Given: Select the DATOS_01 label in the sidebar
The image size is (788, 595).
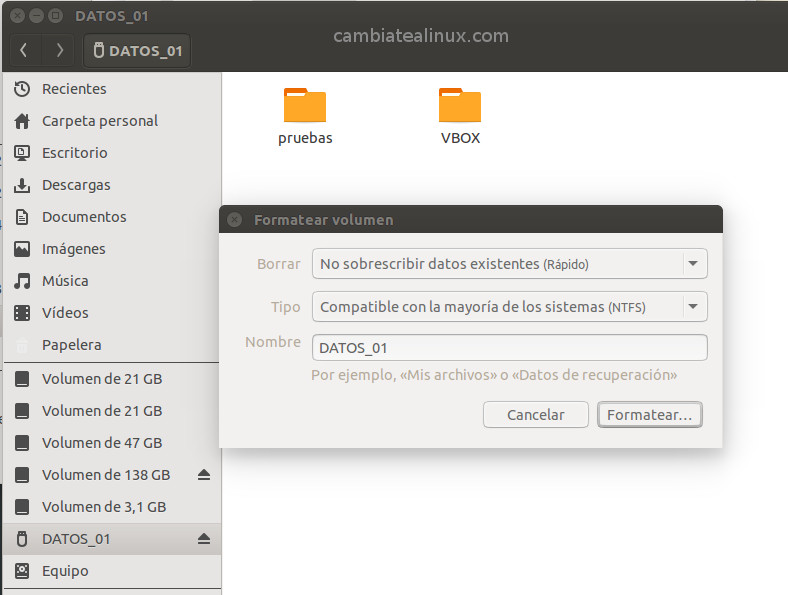Looking at the screenshot, I should [x=76, y=539].
